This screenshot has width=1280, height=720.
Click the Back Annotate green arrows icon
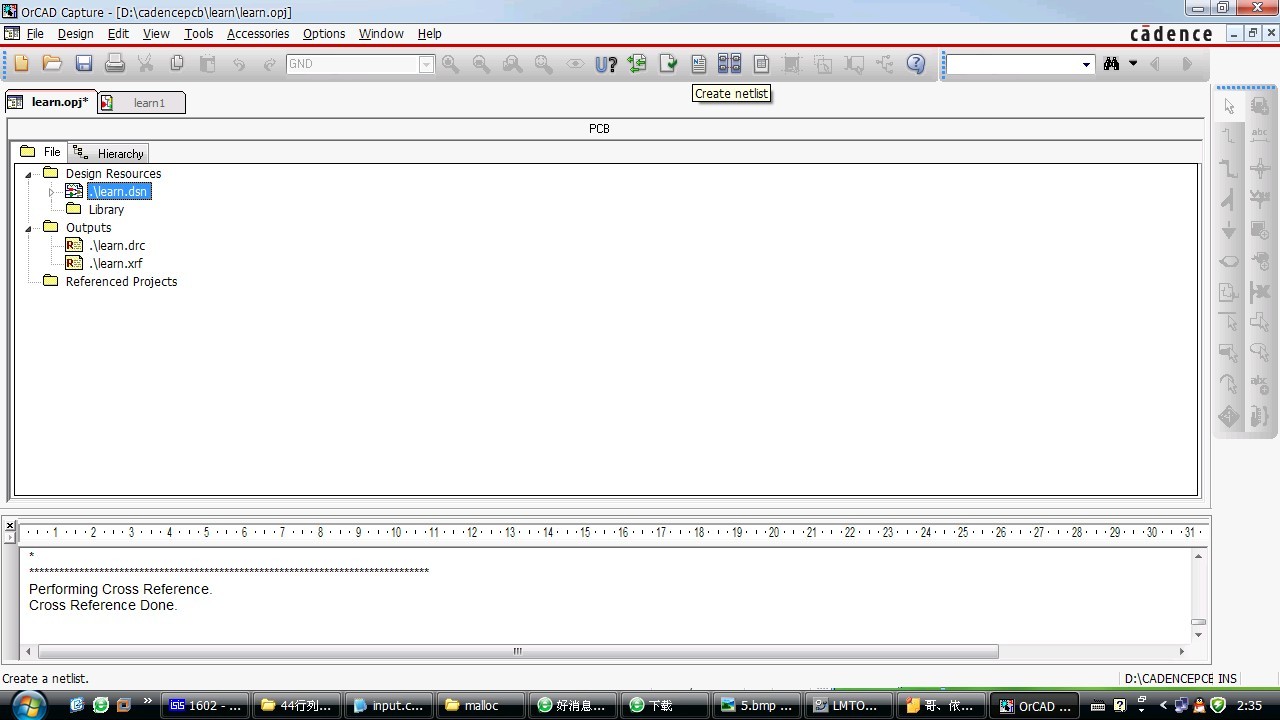pos(637,64)
